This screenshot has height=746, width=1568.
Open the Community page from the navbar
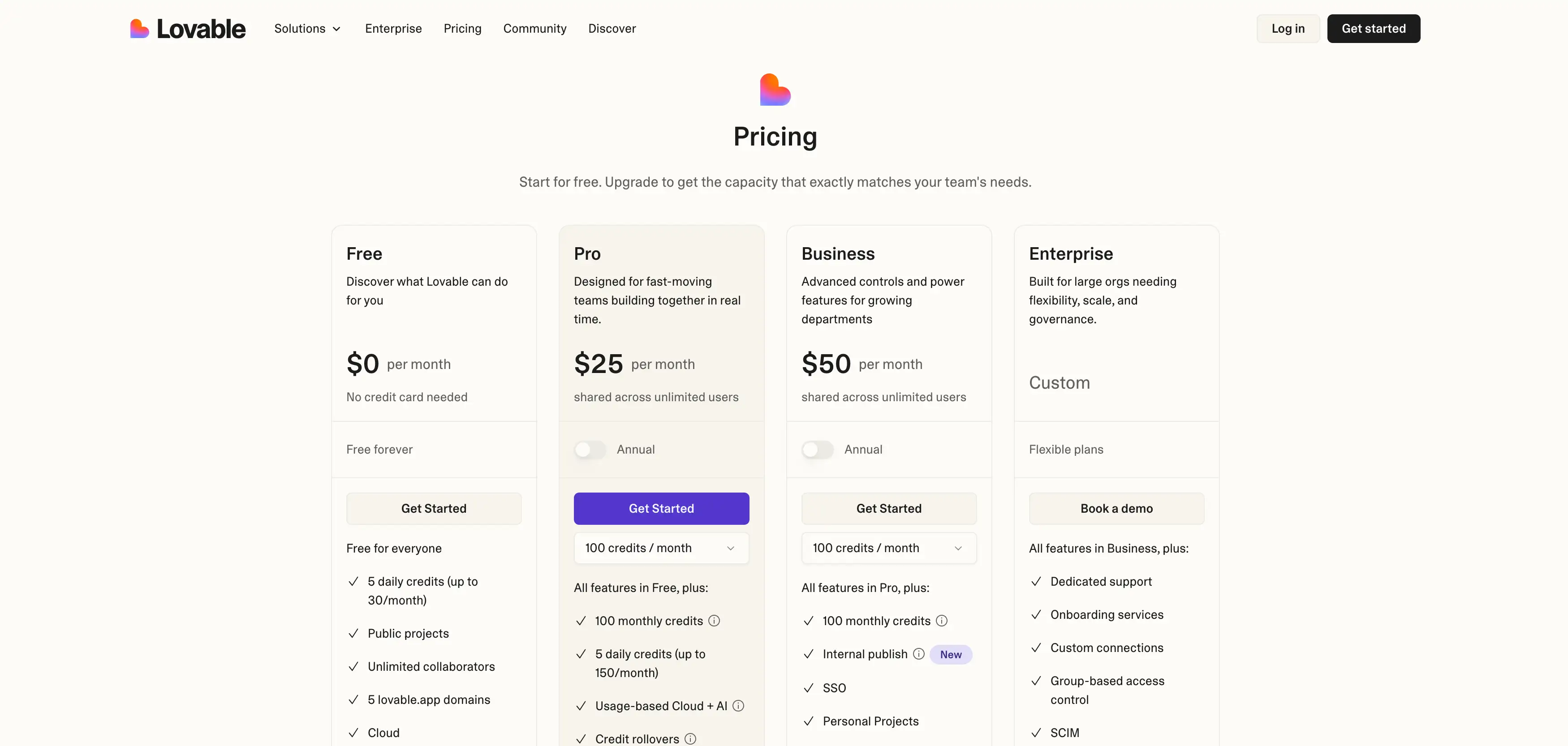click(534, 29)
